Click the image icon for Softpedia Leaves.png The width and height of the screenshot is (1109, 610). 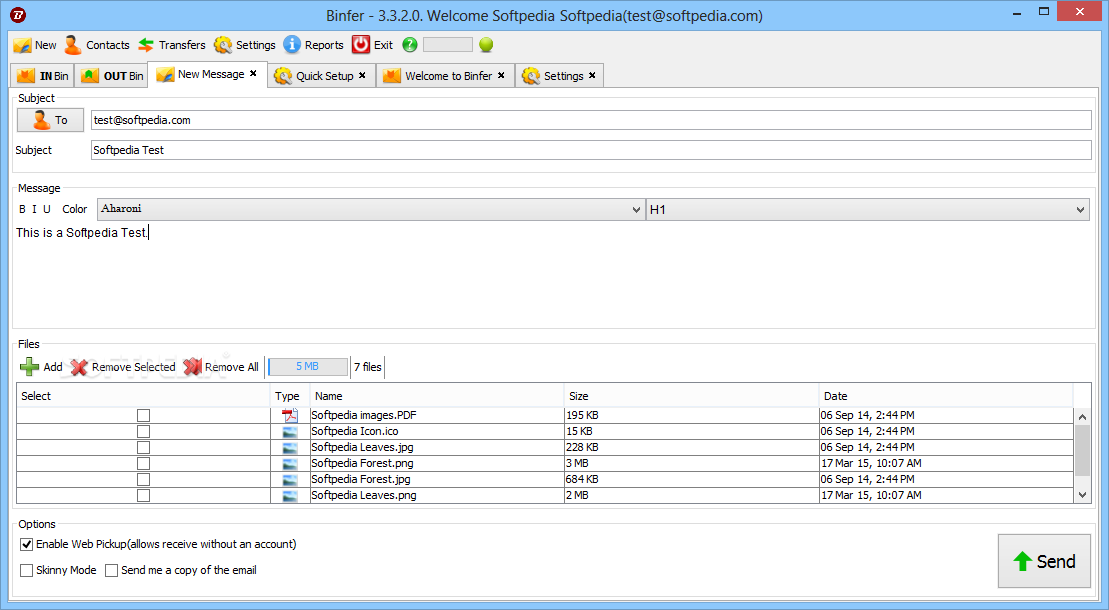[290, 496]
